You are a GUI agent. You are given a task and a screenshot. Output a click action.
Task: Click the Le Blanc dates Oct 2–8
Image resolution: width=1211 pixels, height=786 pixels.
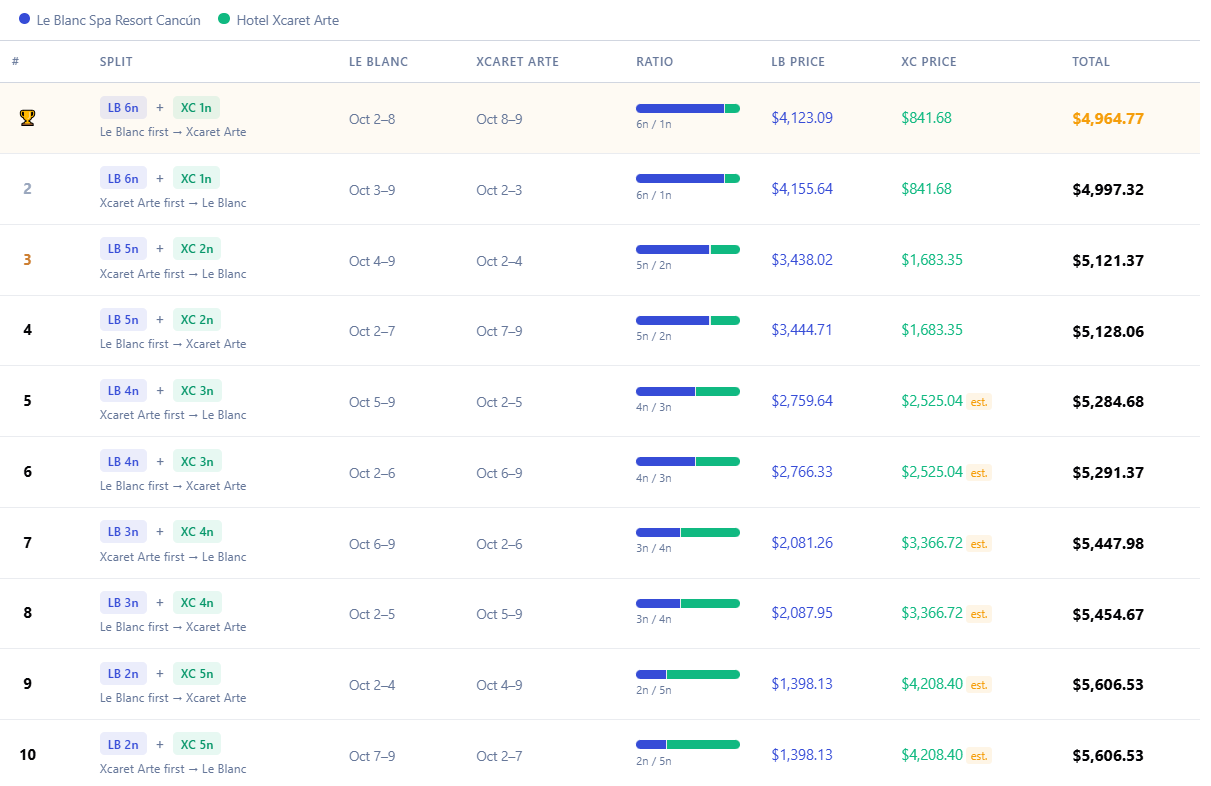(372, 119)
